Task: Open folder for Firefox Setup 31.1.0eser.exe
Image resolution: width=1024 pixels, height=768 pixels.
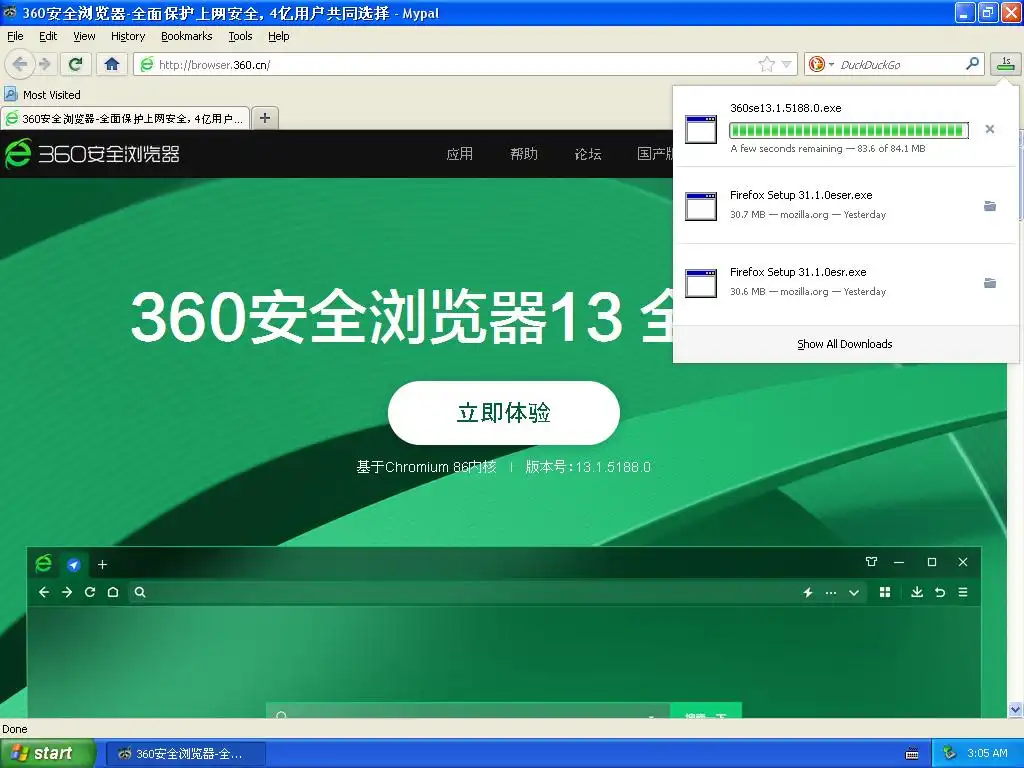Action: (990, 206)
